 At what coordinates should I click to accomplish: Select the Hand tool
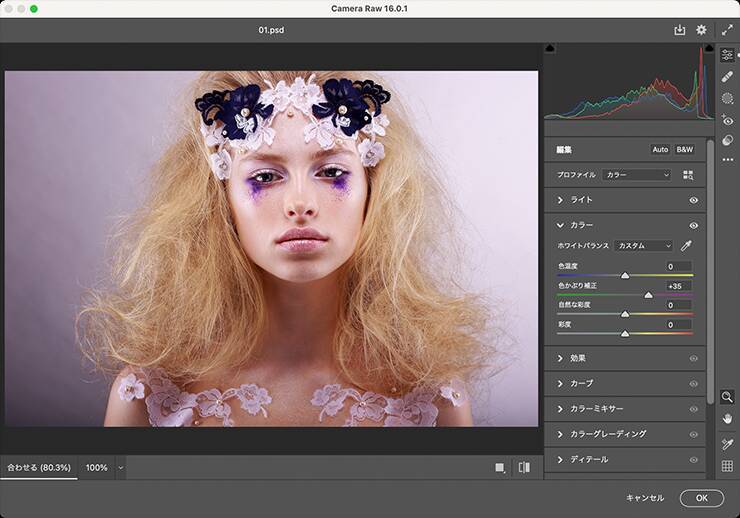(727, 418)
